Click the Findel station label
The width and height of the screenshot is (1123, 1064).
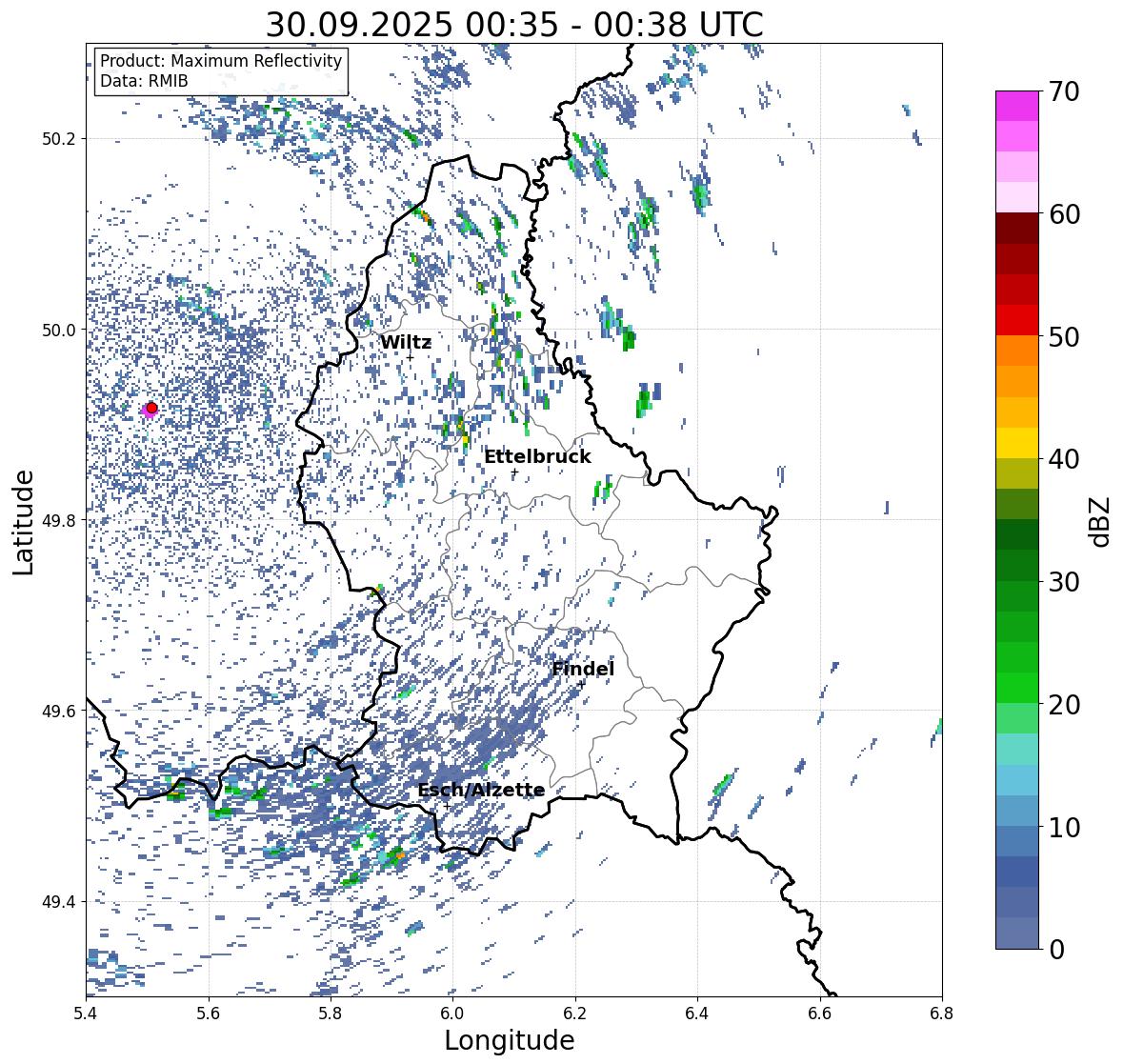[583, 669]
